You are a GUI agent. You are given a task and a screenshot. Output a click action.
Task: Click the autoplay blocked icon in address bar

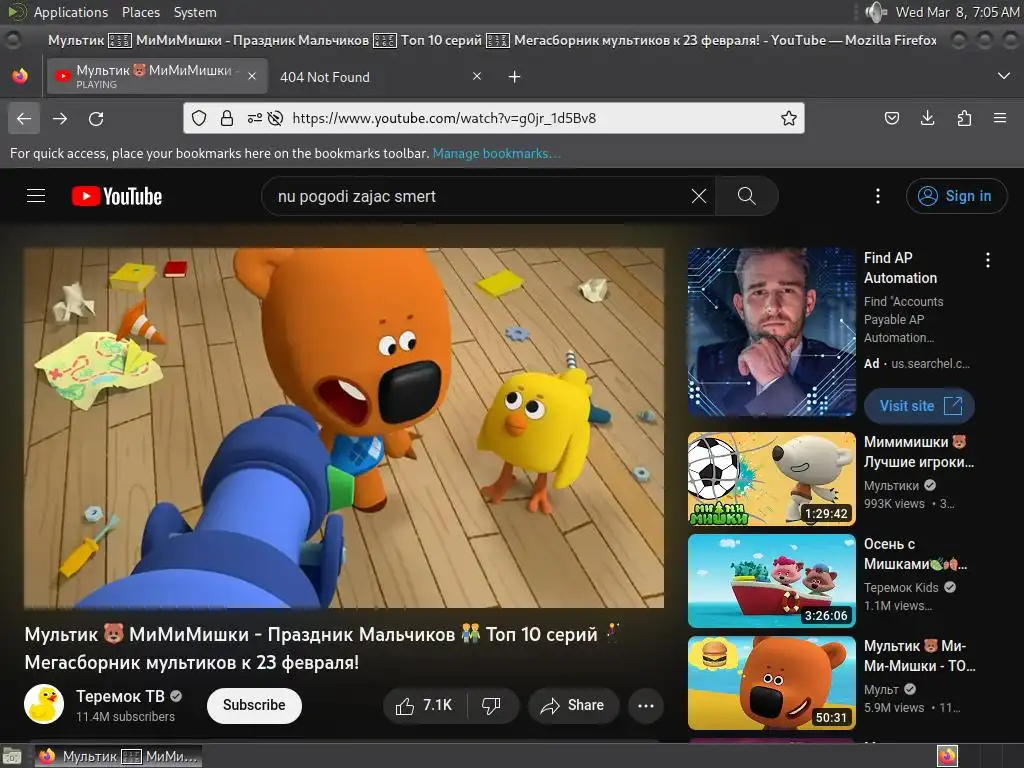[276, 118]
